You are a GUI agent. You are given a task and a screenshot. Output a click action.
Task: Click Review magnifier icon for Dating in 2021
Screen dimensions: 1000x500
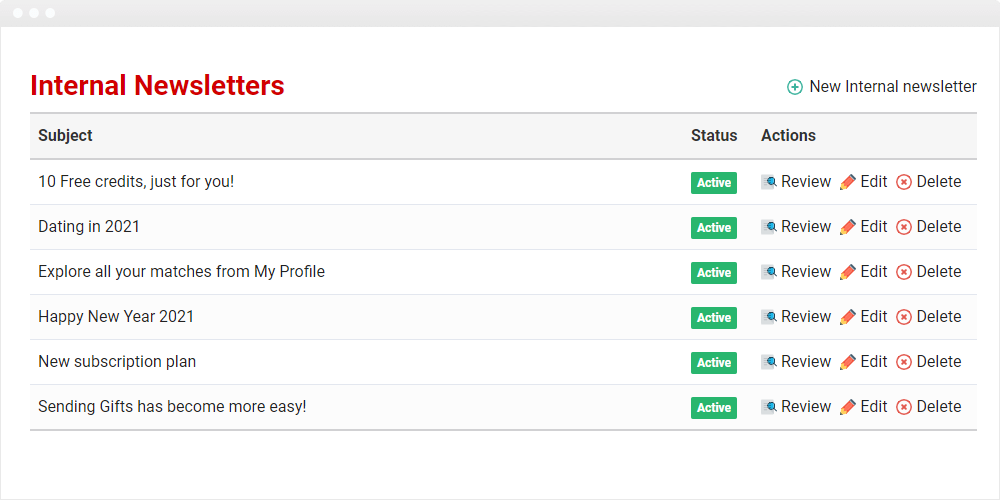coord(768,227)
